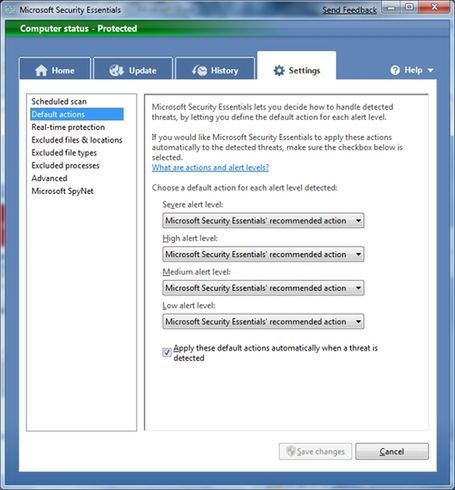Click the History icon
Viewport: 455px width, 490px height.
(200, 70)
